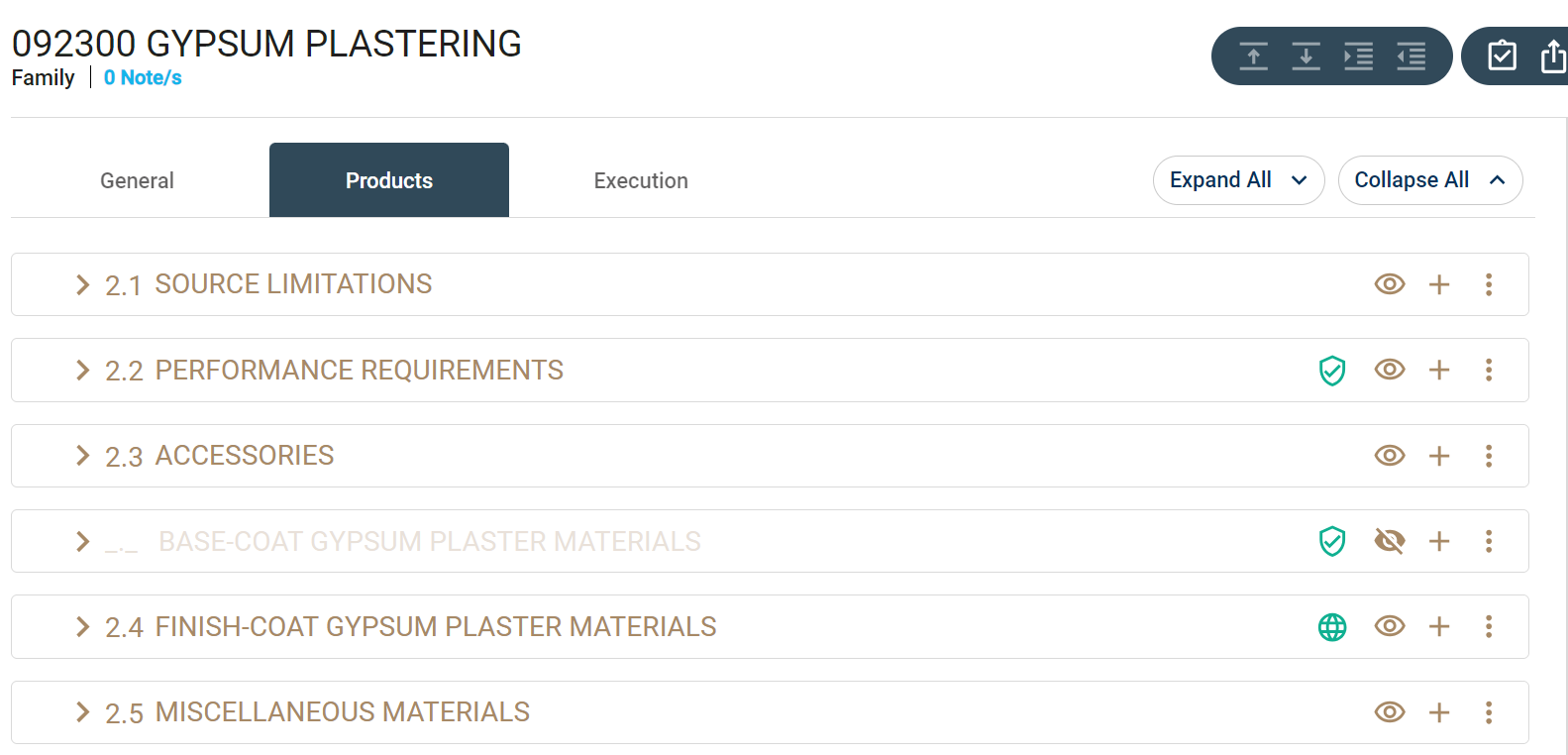Toggle visibility of Finish-Coat Gypsum Plaster Materials
1568x755 pixels.
(x=1390, y=627)
